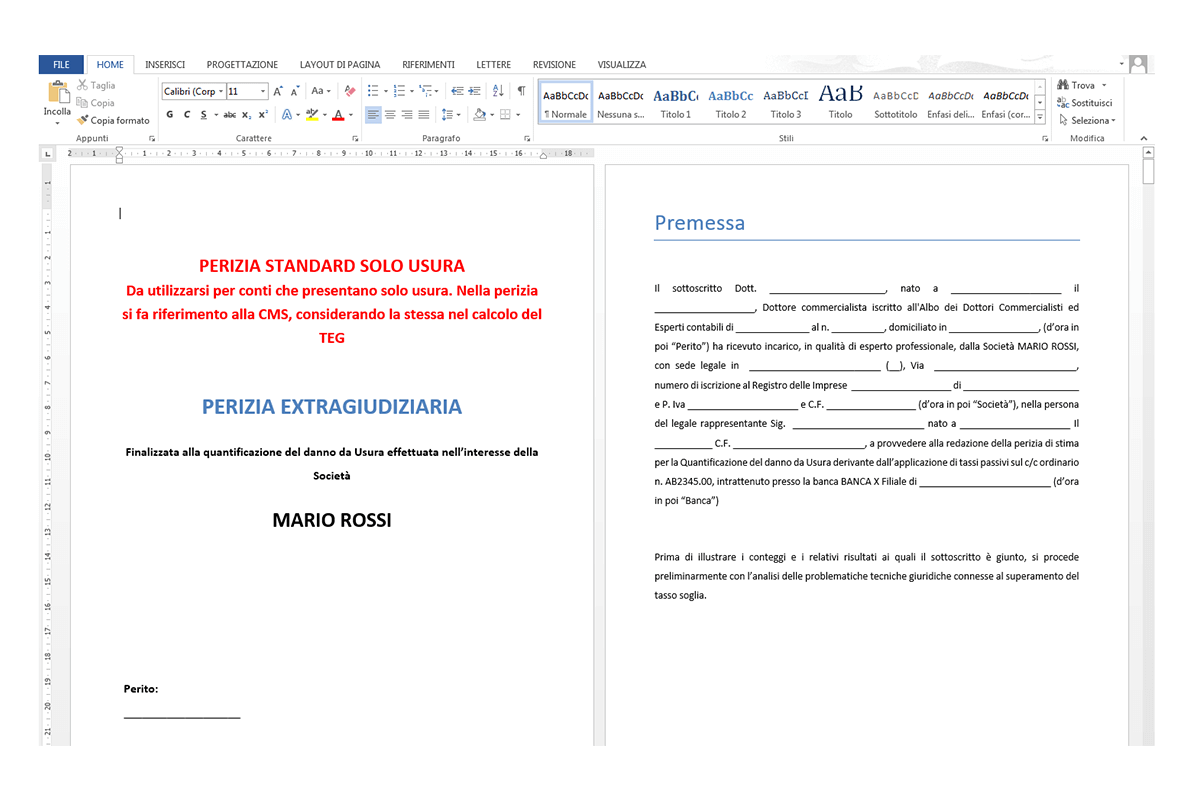
Task: Click Trova find button
Action: point(1076,85)
